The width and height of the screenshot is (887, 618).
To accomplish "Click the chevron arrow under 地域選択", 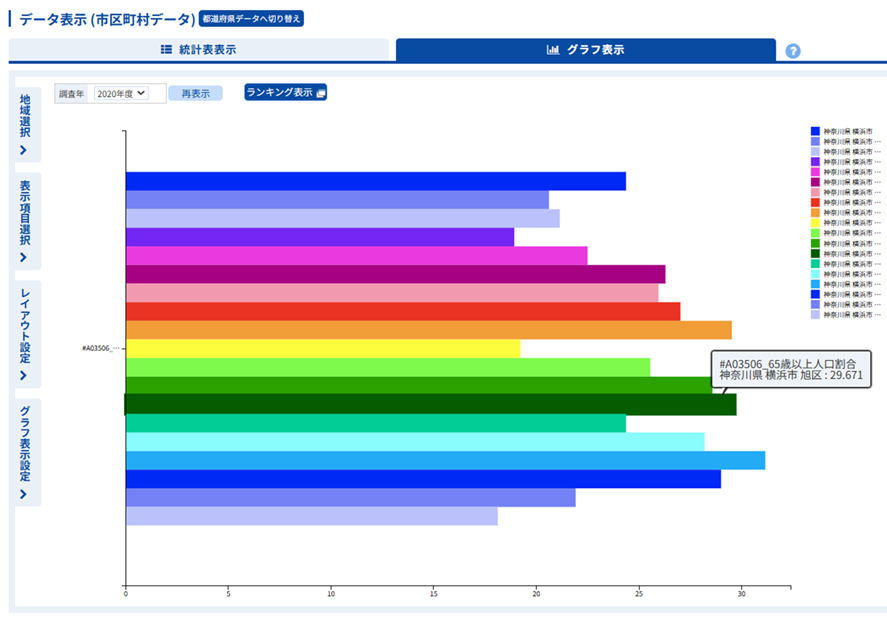I will [x=25, y=149].
